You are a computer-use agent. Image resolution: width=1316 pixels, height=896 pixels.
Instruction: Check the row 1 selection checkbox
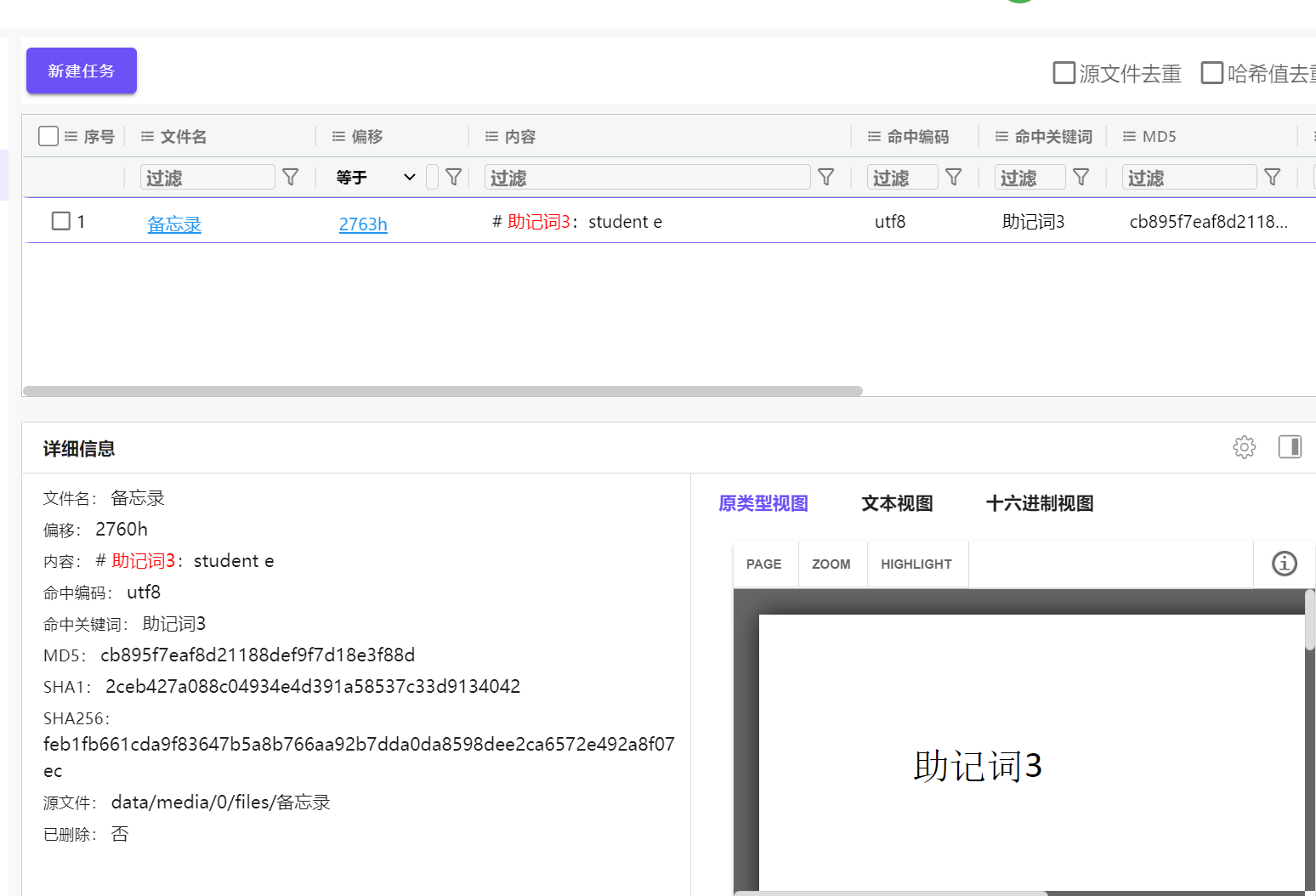click(61, 221)
